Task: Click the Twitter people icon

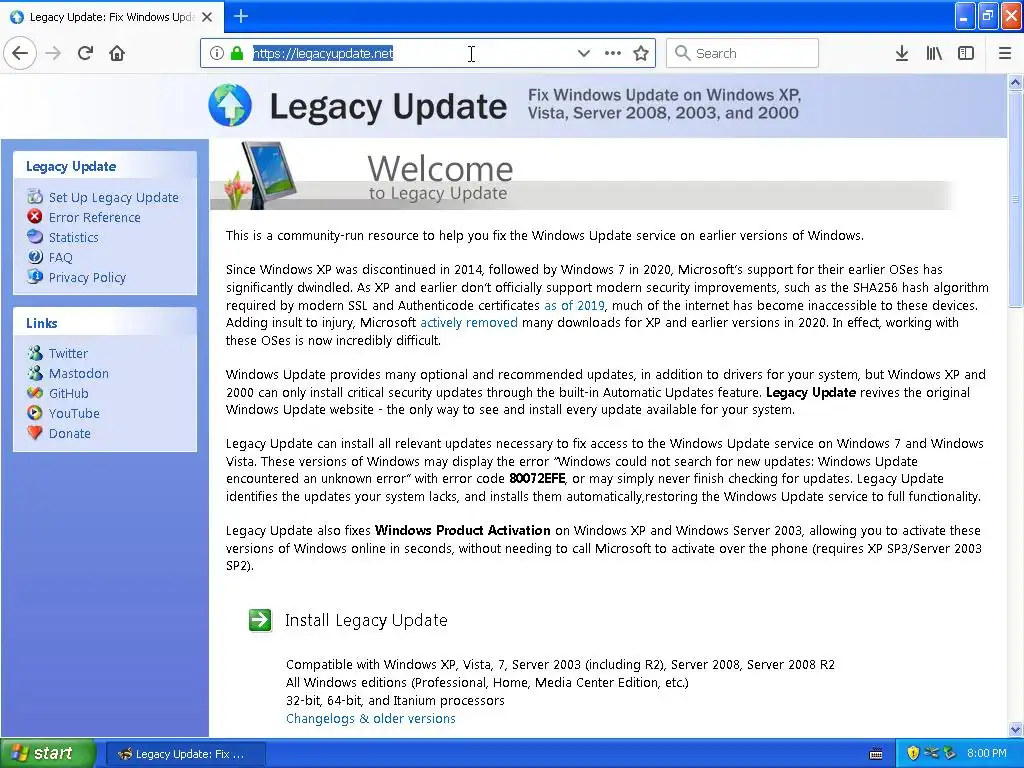Action: (35, 353)
